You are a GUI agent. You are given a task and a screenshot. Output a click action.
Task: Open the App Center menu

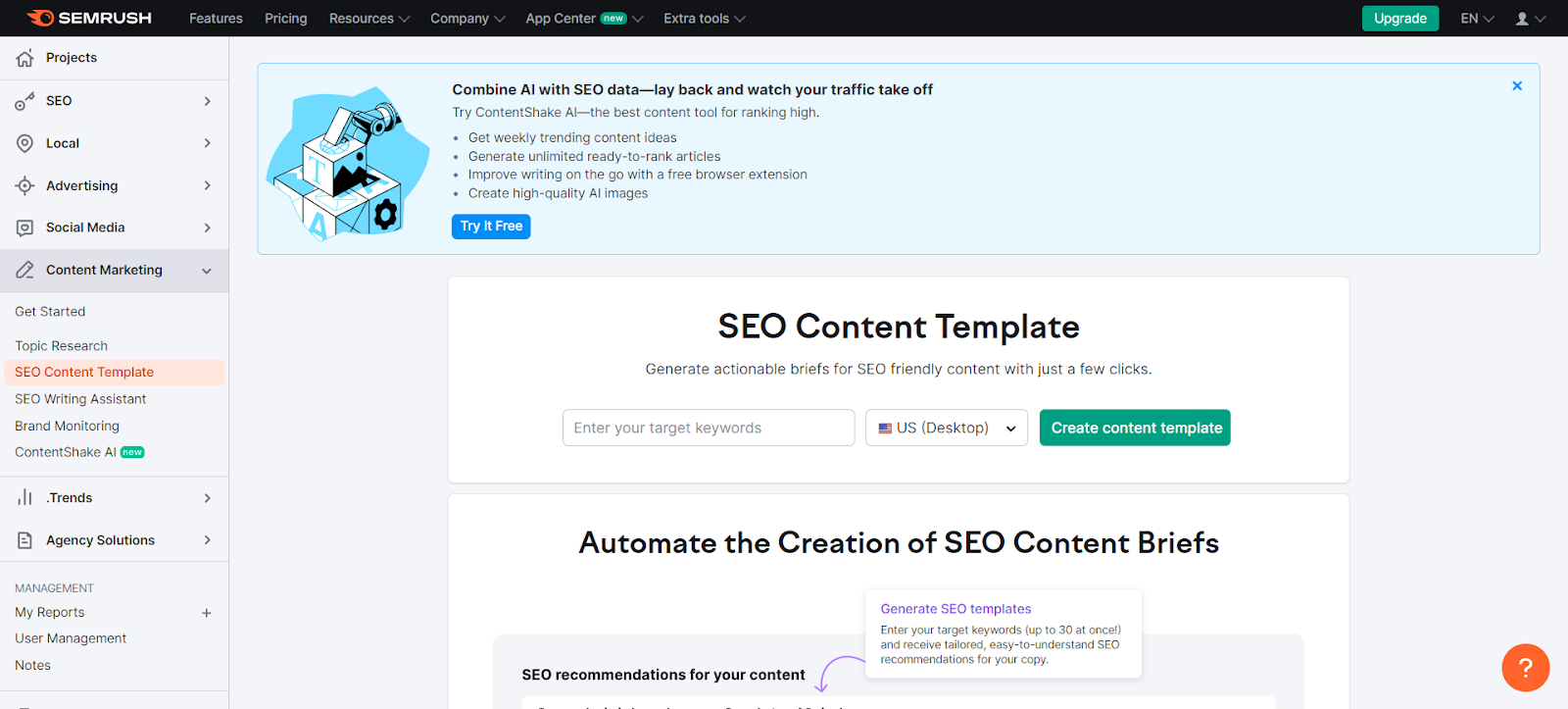(584, 19)
